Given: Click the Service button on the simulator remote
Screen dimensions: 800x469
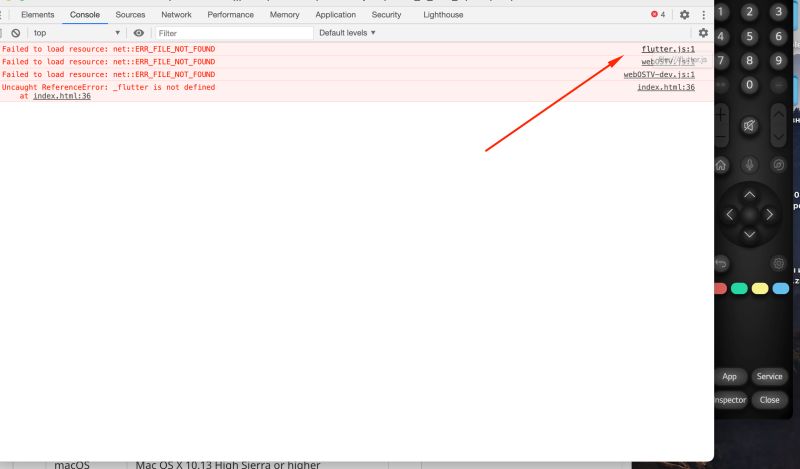Looking at the screenshot, I should (x=769, y=377).
